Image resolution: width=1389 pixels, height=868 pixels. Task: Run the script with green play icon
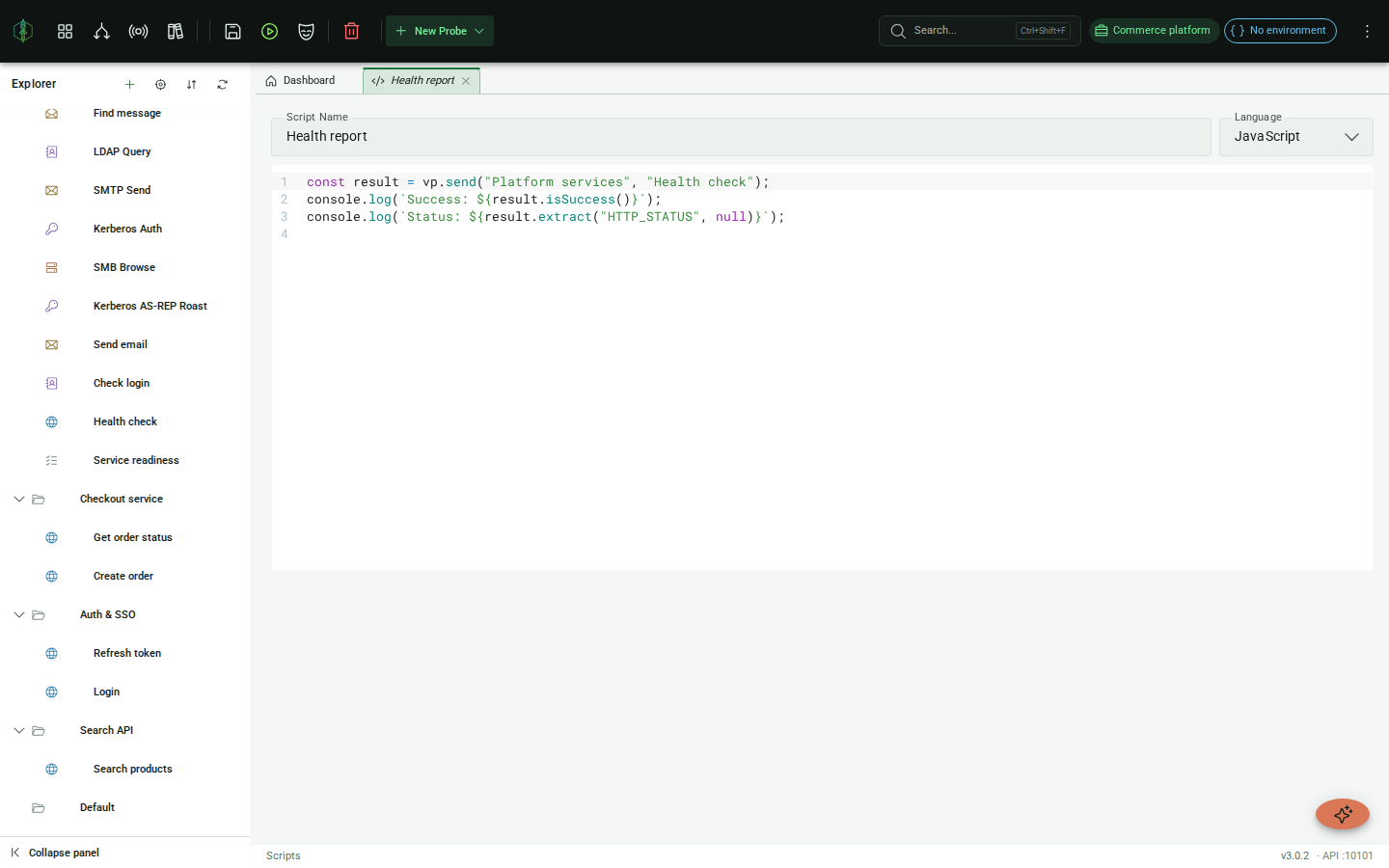coord(269,31)
